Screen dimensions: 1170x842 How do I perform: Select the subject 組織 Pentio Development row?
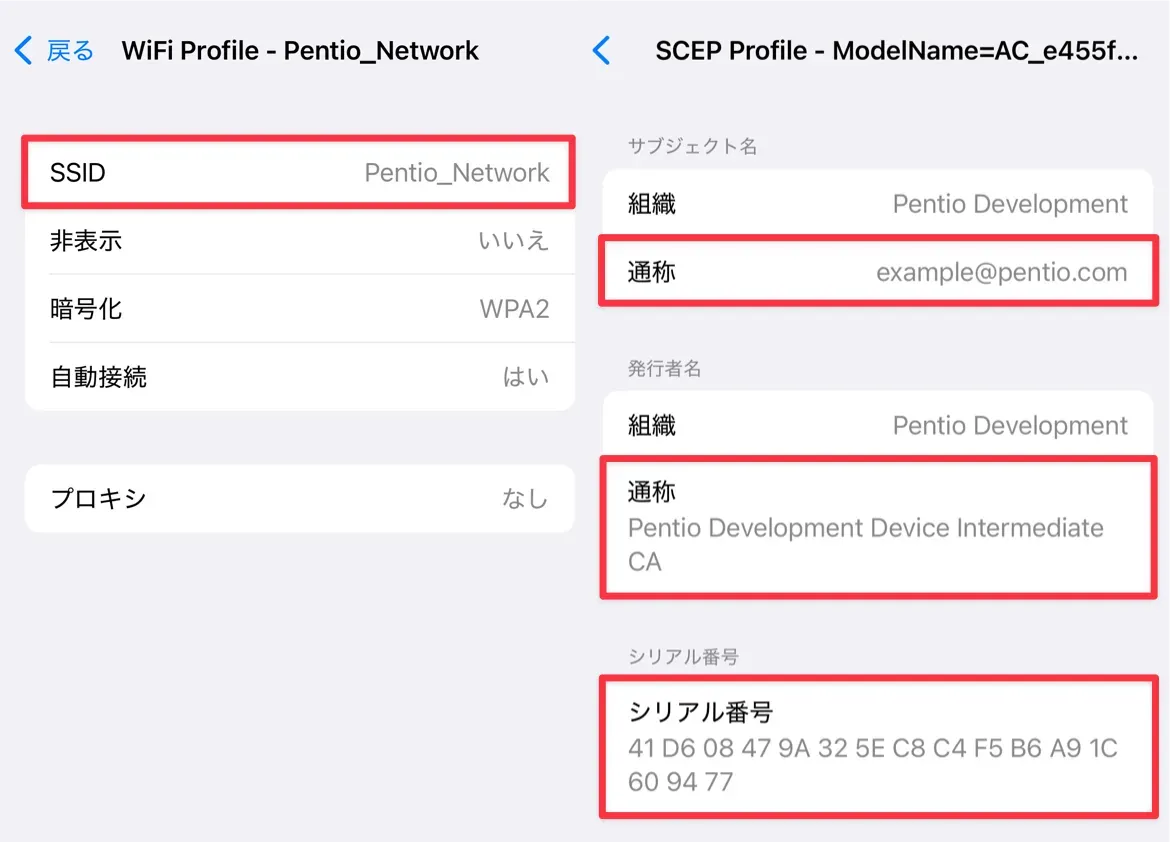pyautogui.click(x=877, y=204)
